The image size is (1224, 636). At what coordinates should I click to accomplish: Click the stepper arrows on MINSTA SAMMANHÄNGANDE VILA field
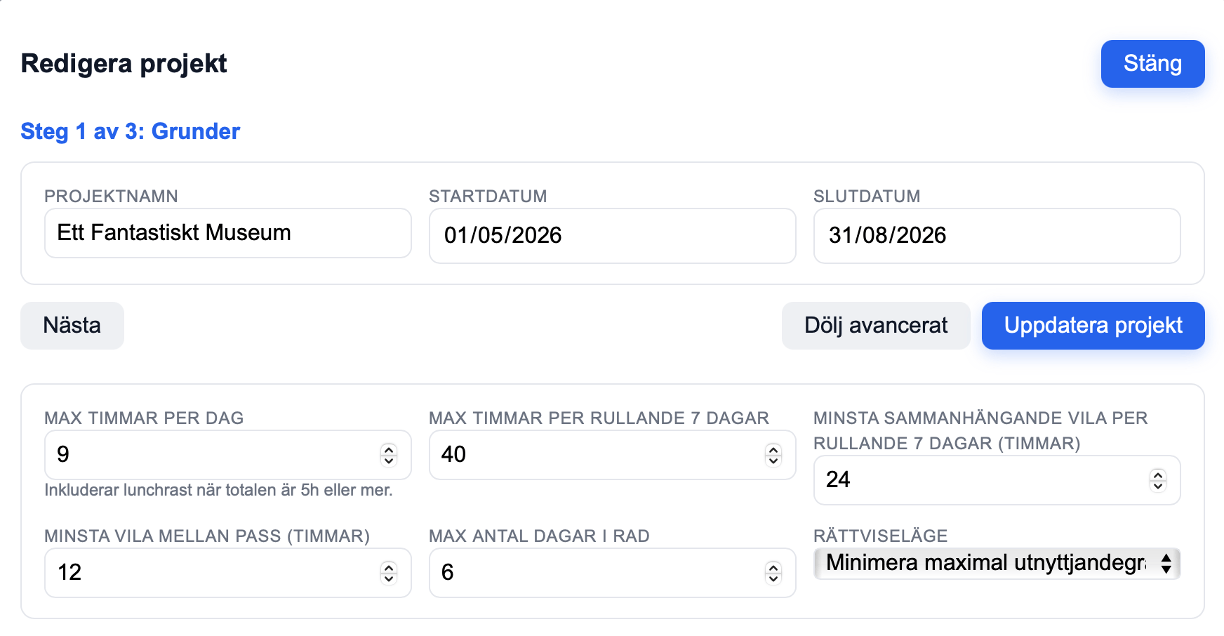pyautogui.click(x=1158, y=480)
